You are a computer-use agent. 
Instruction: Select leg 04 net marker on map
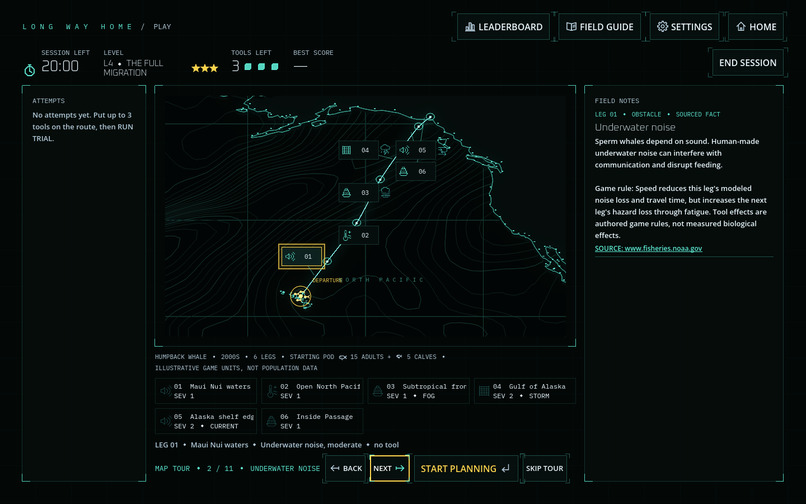tap(358, 150)
